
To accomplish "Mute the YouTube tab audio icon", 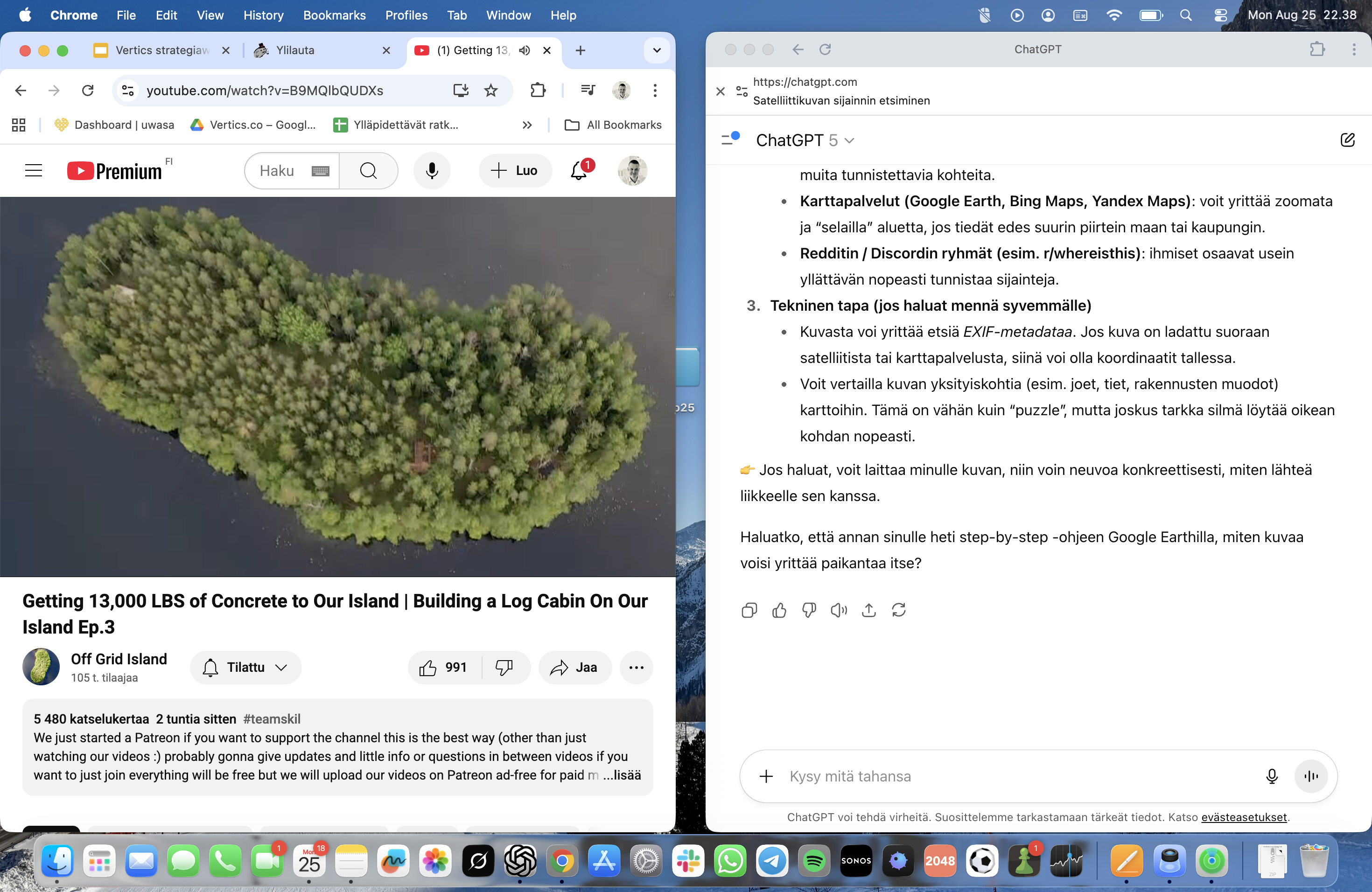I will [x=524, y=50].
